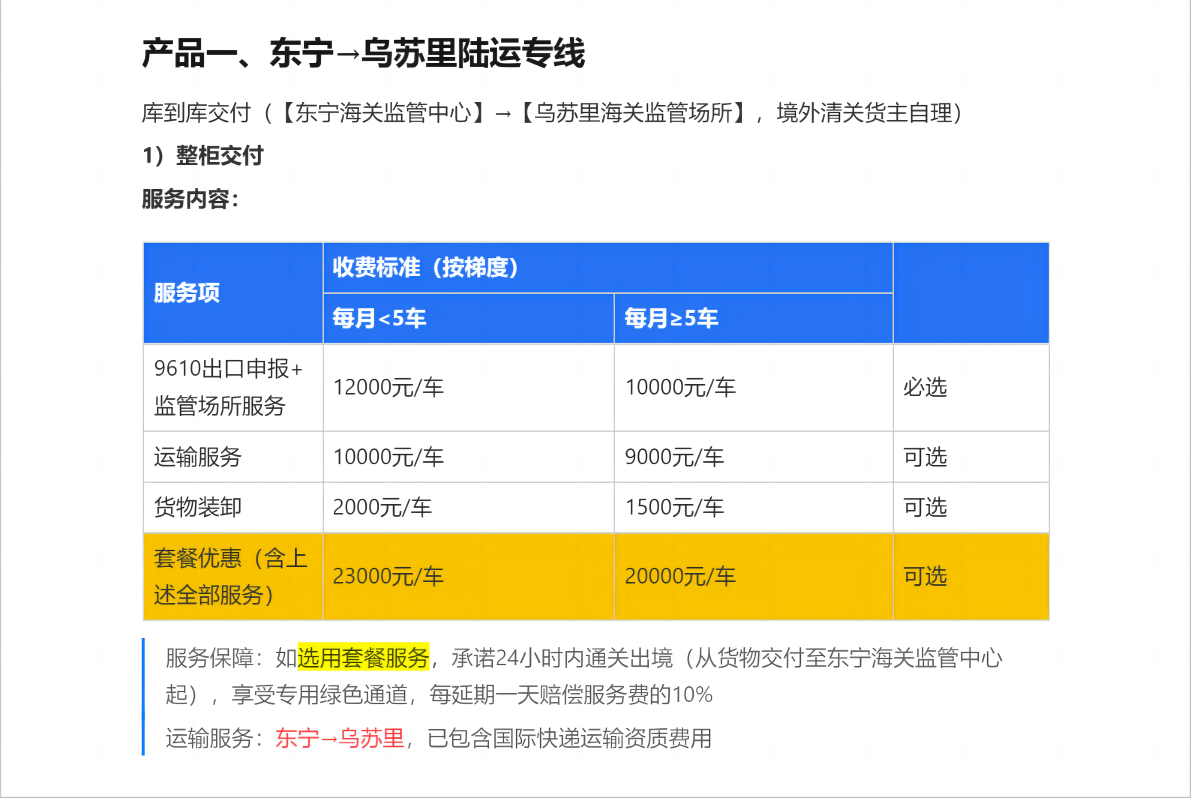Click the red text 东宁→乌苏里

click(340, 738)
